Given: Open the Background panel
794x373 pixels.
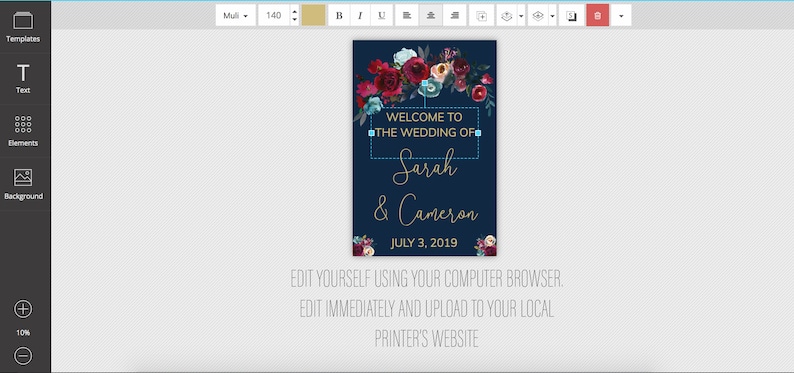Looking at the screenshot, I should point(23,184).
